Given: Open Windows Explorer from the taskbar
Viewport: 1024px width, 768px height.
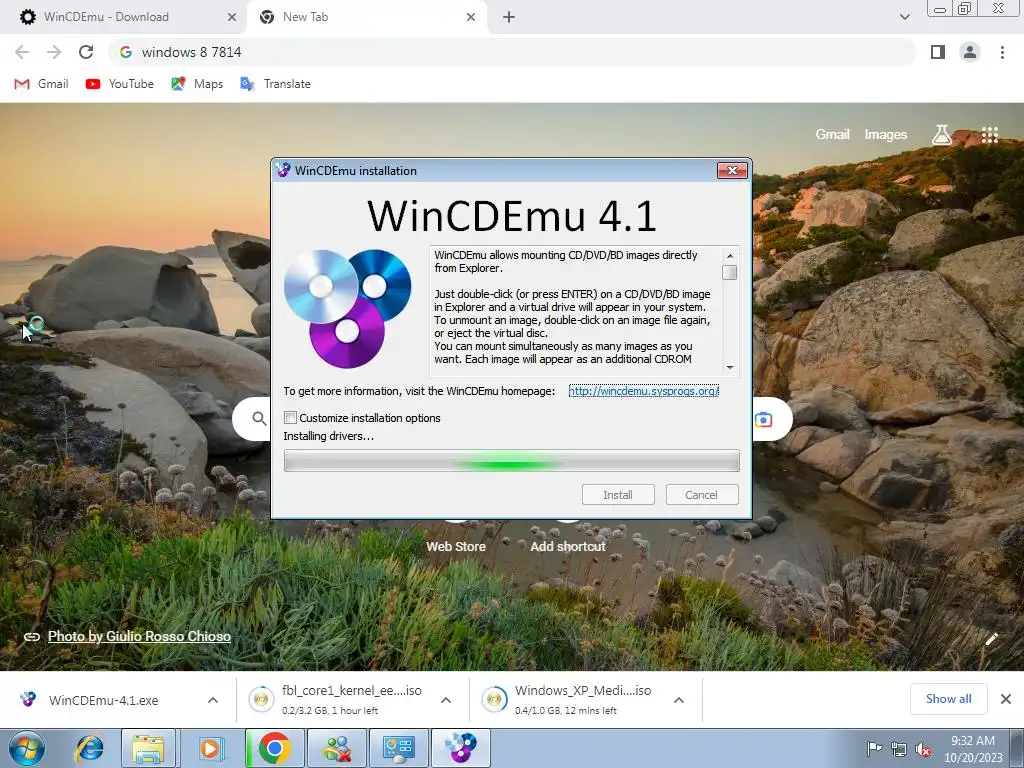Looking at the screenshot, I should [148, 748].
